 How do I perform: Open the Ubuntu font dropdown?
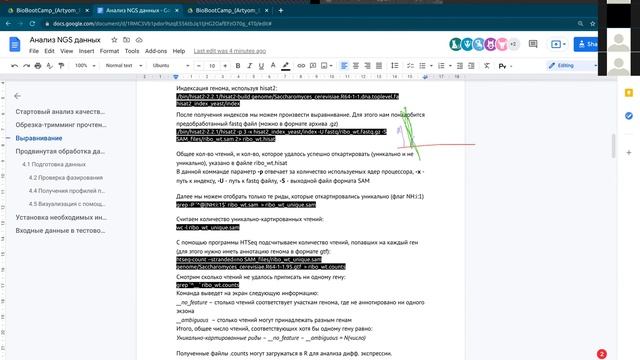pos(171,66)
